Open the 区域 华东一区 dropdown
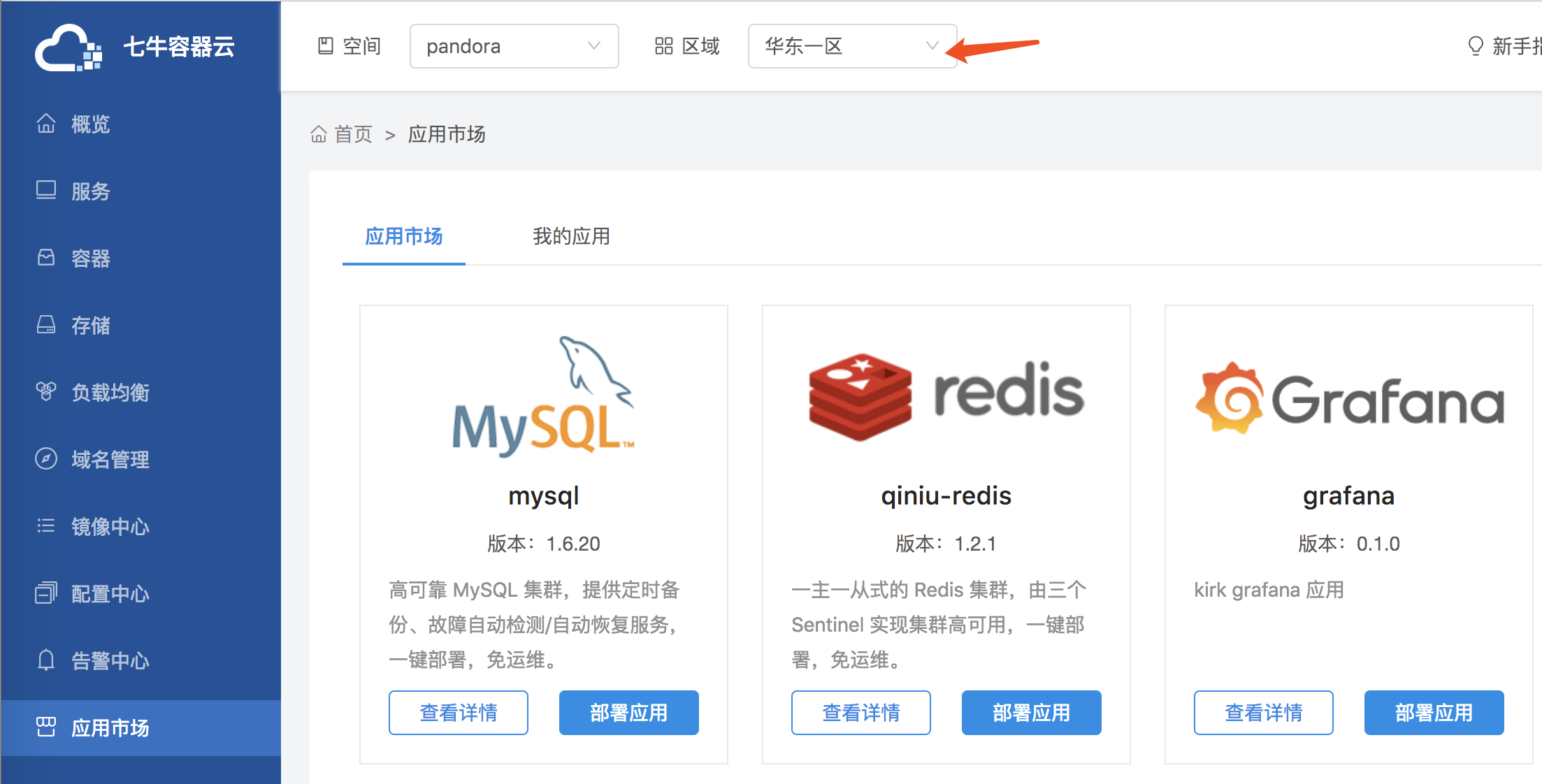This screenshot has height=784, width=1542. click(853, 46)
